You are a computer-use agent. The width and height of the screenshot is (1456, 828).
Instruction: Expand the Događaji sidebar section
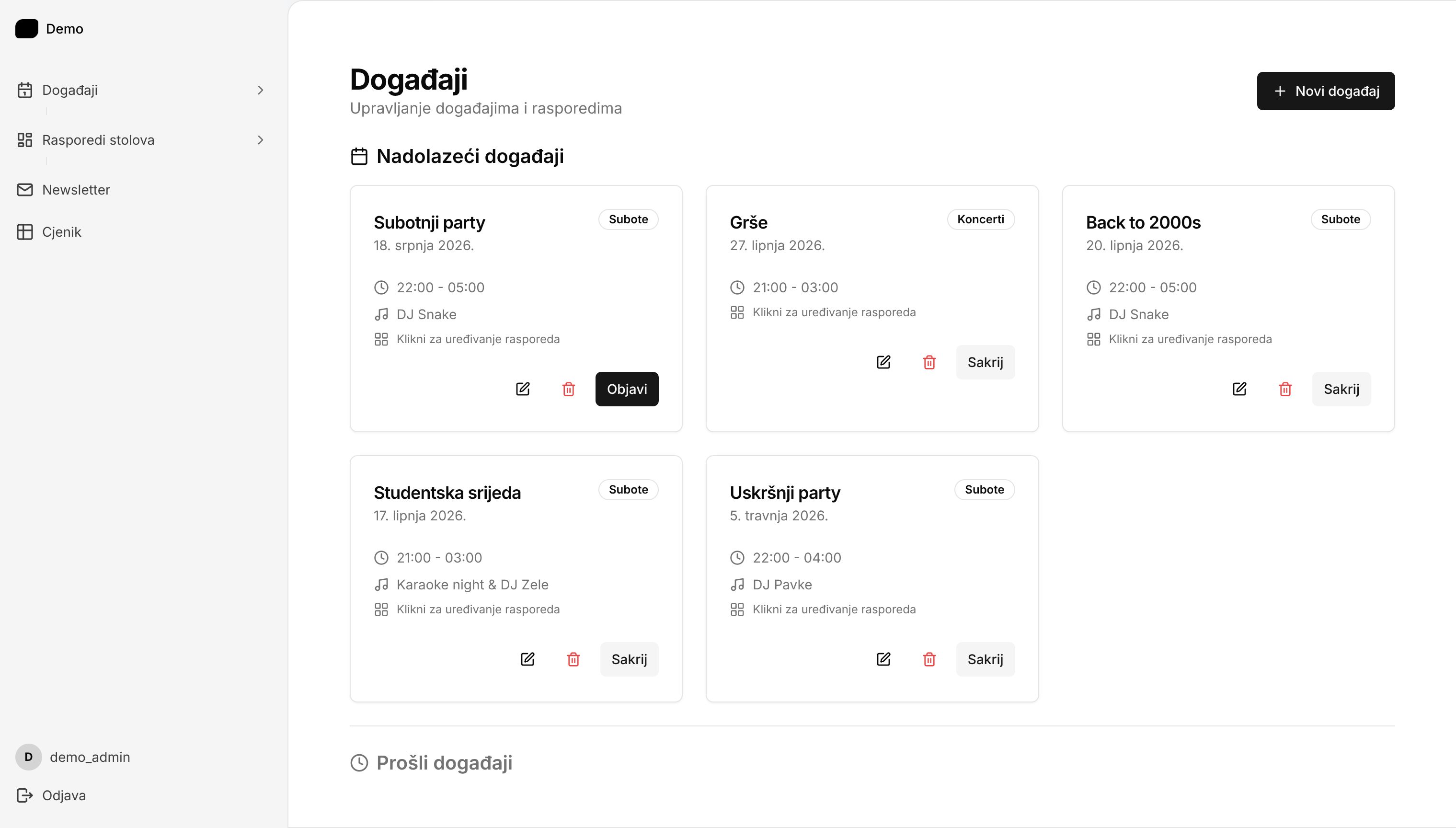coord(261,90)
